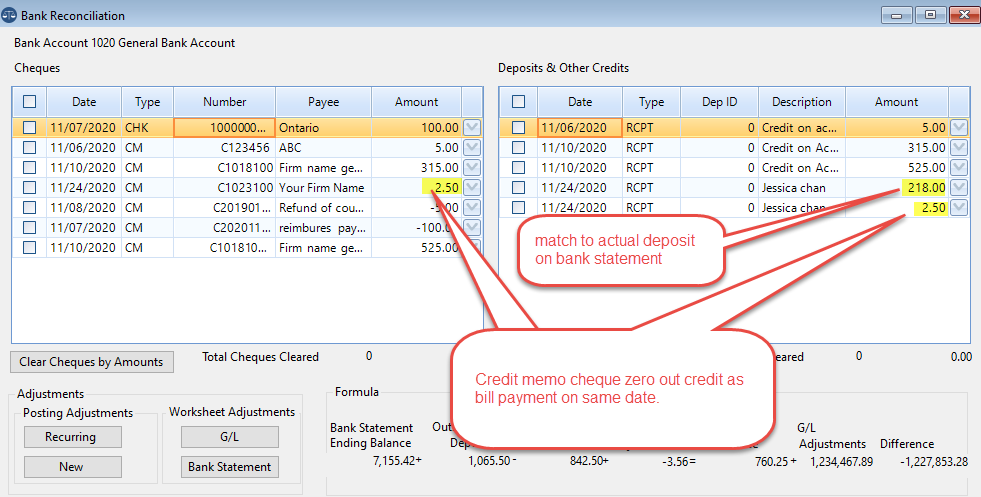Select cheque number C1023100
This screenshot has height=497, width=981.
click(x=225, y=188)
